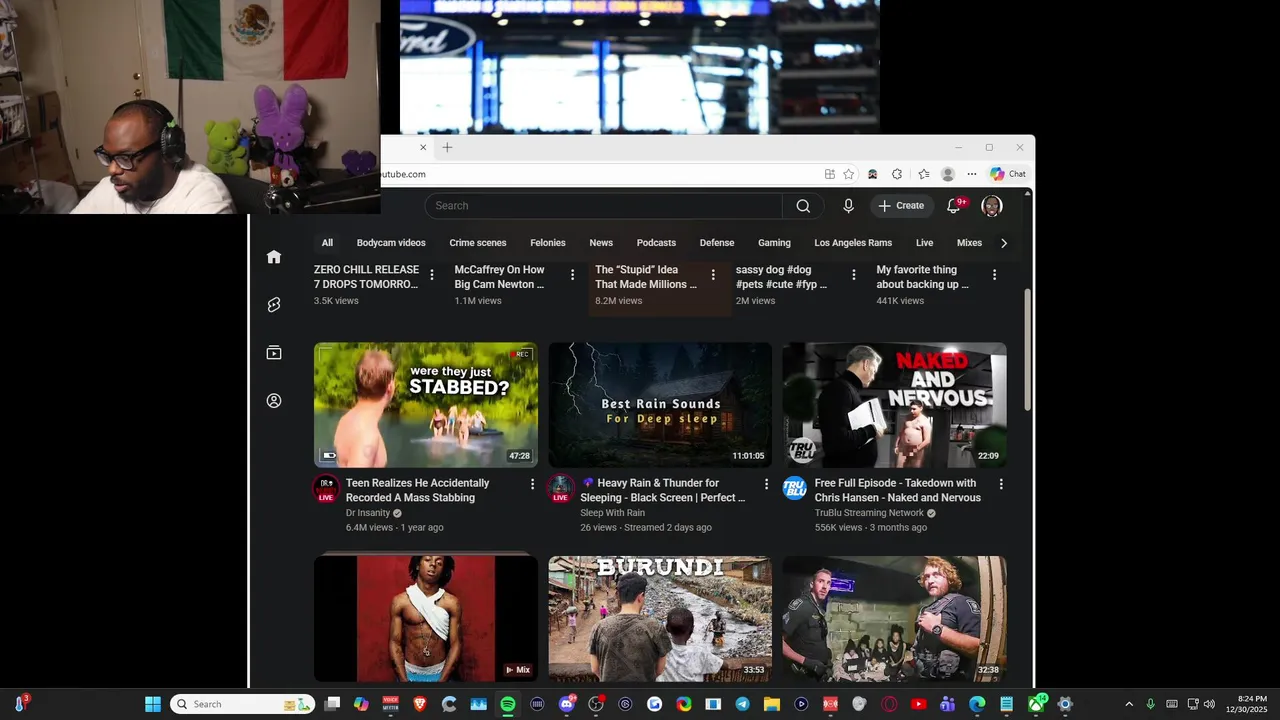Image resolution: width=1280 pixels, height=720 pixels.
Task: Open the YouTube account avatar menu
Action: [x=992, y=206]
